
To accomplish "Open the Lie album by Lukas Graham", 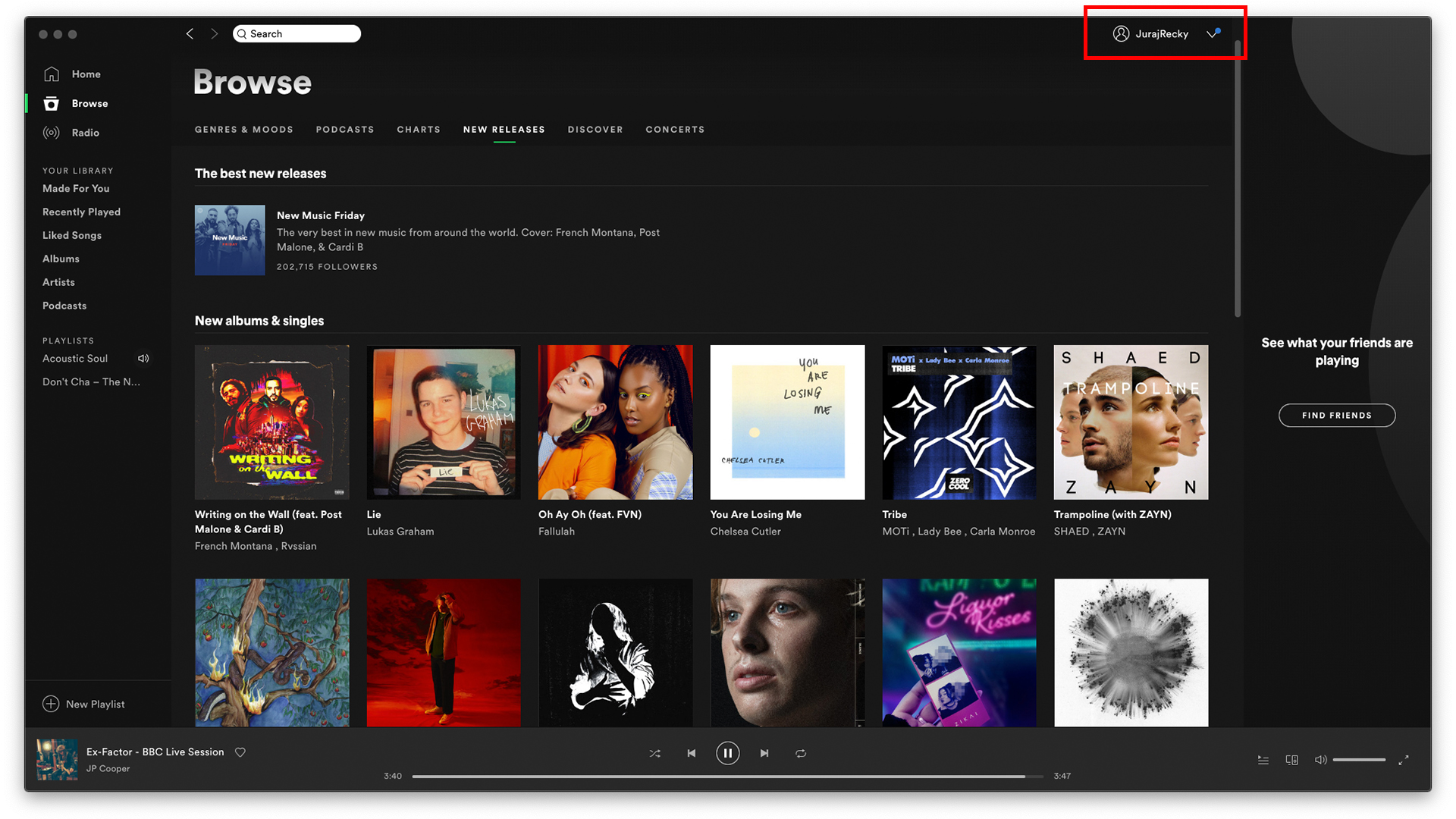I will click(x=444, y=422).
